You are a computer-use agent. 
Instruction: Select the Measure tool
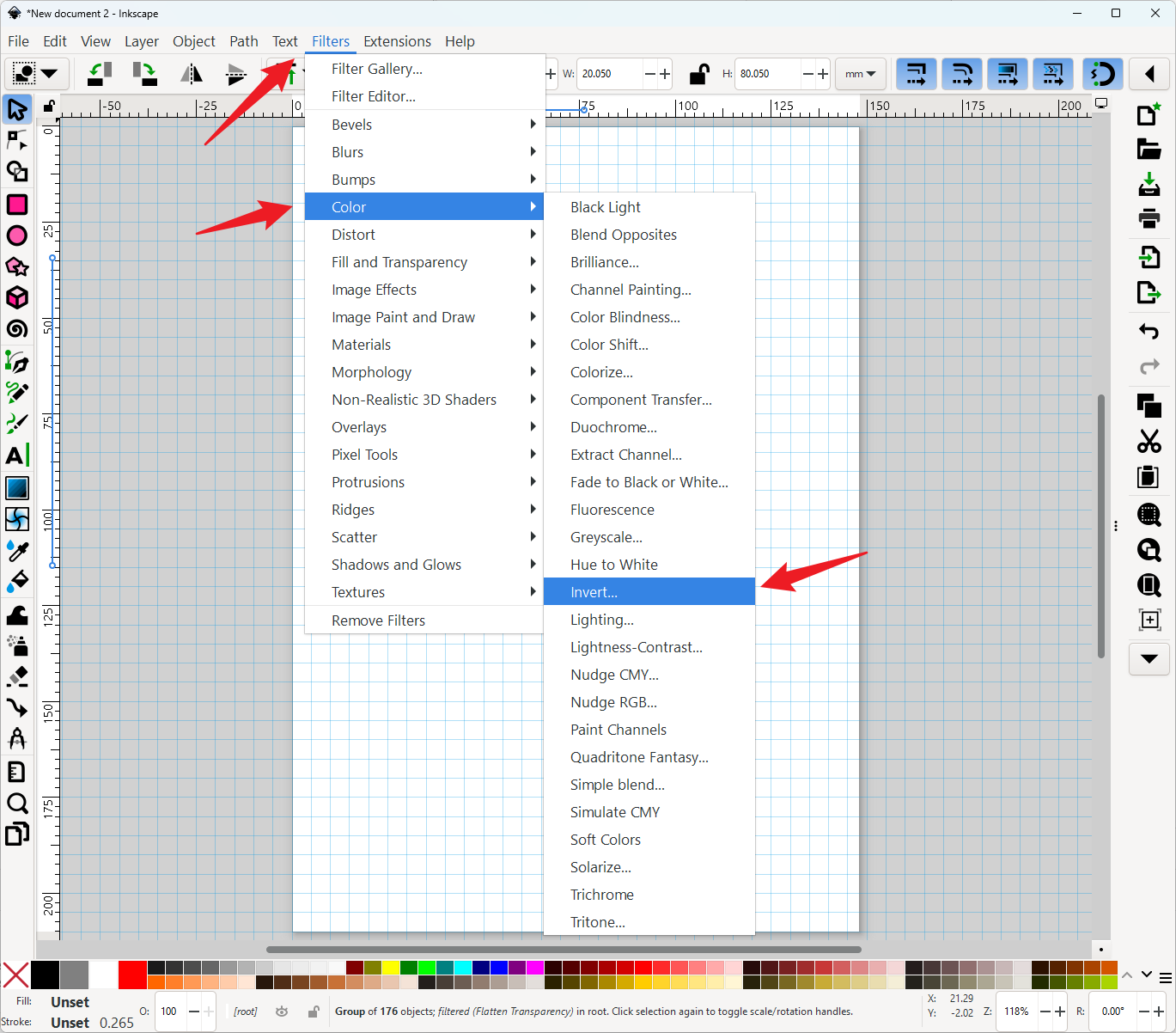[x=17, y=738]
